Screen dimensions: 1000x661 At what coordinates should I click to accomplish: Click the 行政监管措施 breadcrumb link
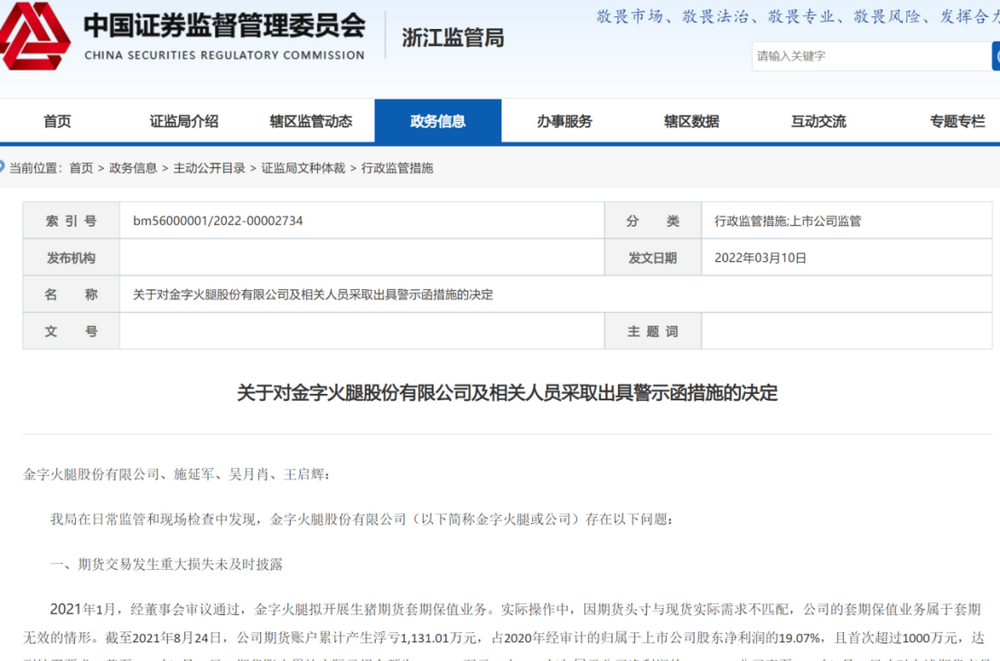point(397,168)
